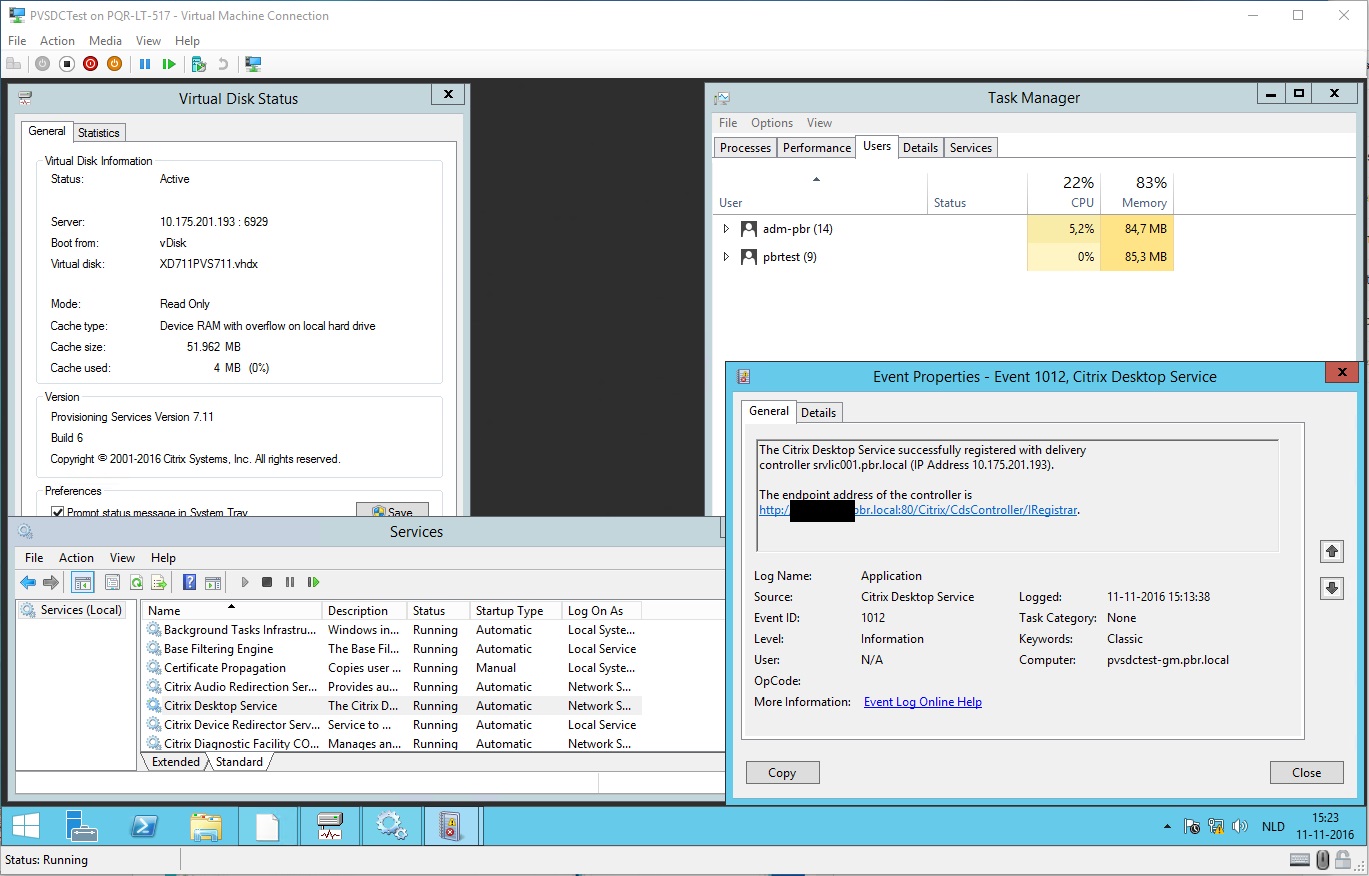Switch to Extended tab in Services window

point(176,762)
